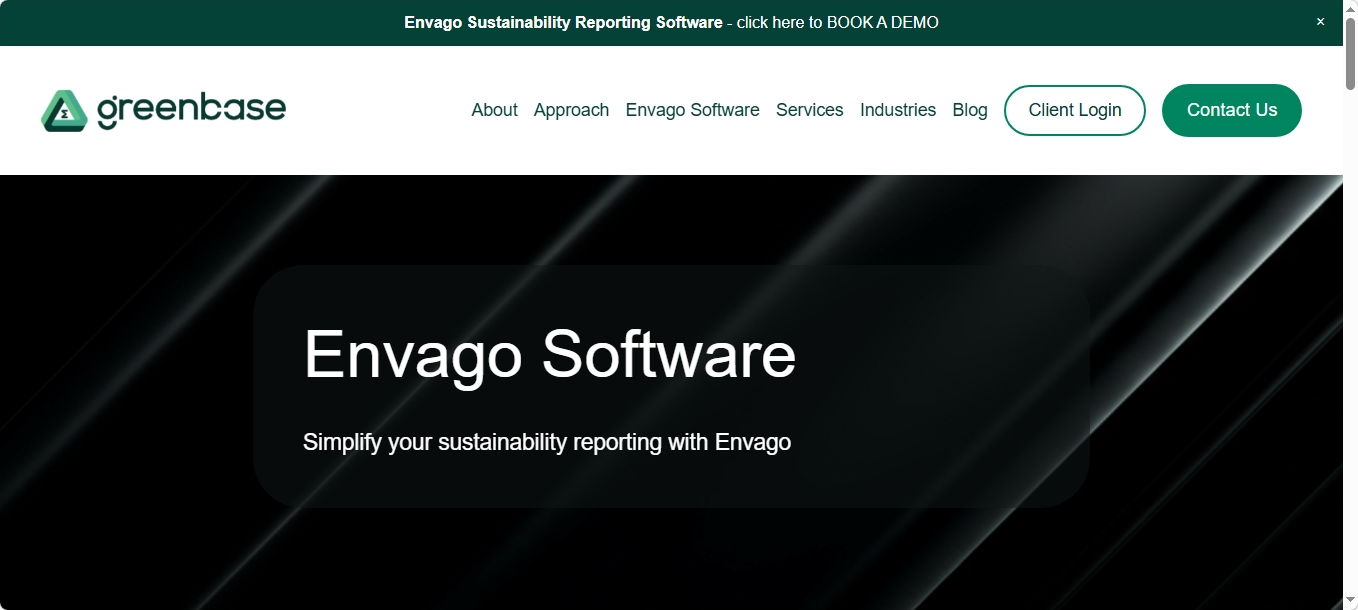Click the vertical scrollbar thumb
Screen dimensions: 1358x610
(1350, 55)
